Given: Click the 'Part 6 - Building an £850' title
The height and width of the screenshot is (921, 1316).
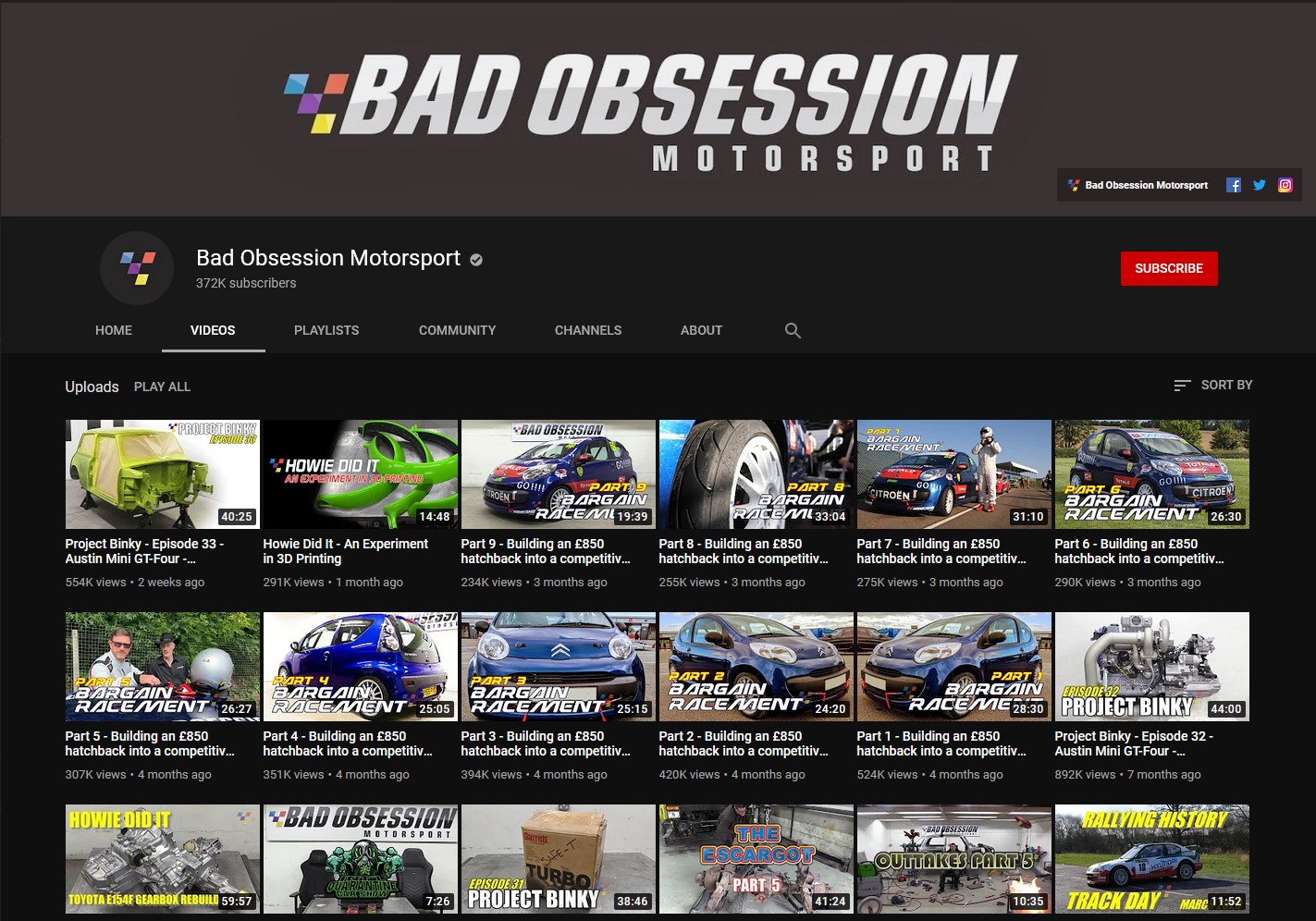Looking at the screenshot, I should click(1139, 551).
